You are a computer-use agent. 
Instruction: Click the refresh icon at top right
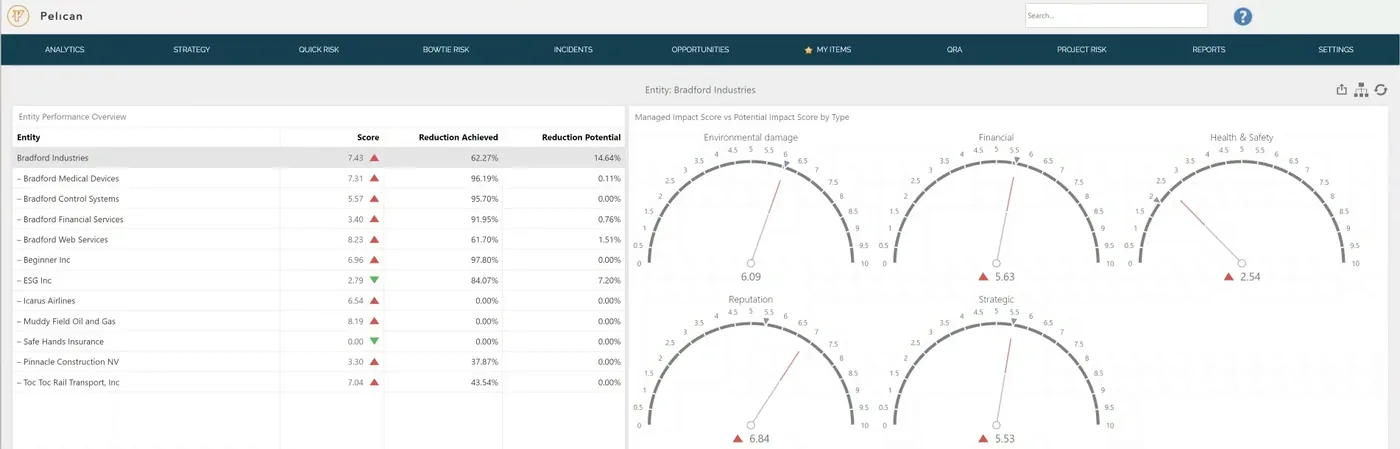[1381, 90]
